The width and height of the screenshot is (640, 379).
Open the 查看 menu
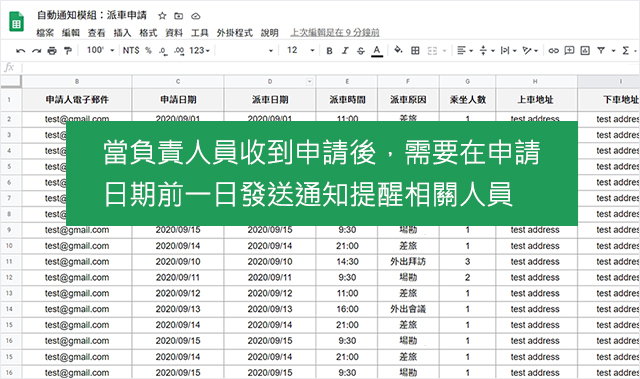click(96, 33)
